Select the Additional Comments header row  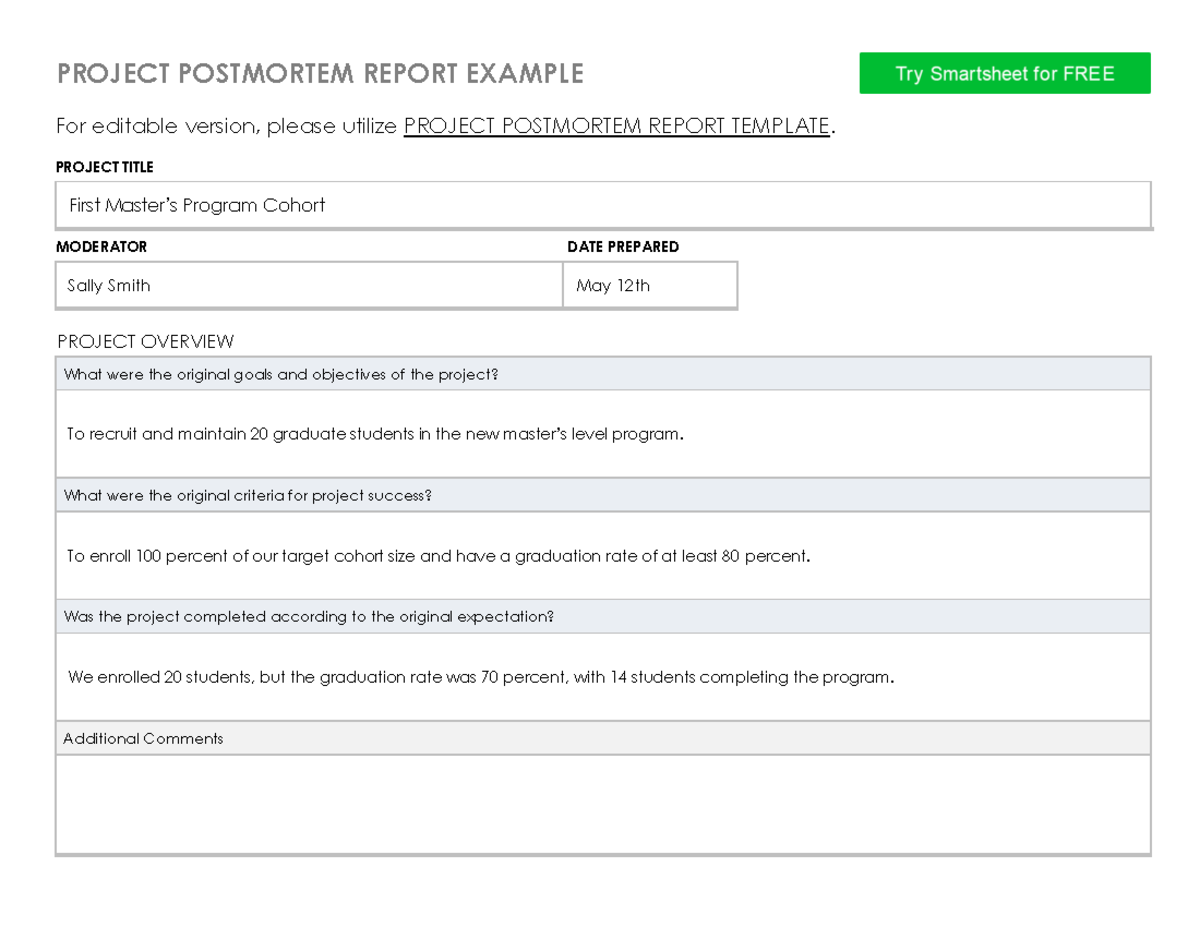[x=603, y=739]
